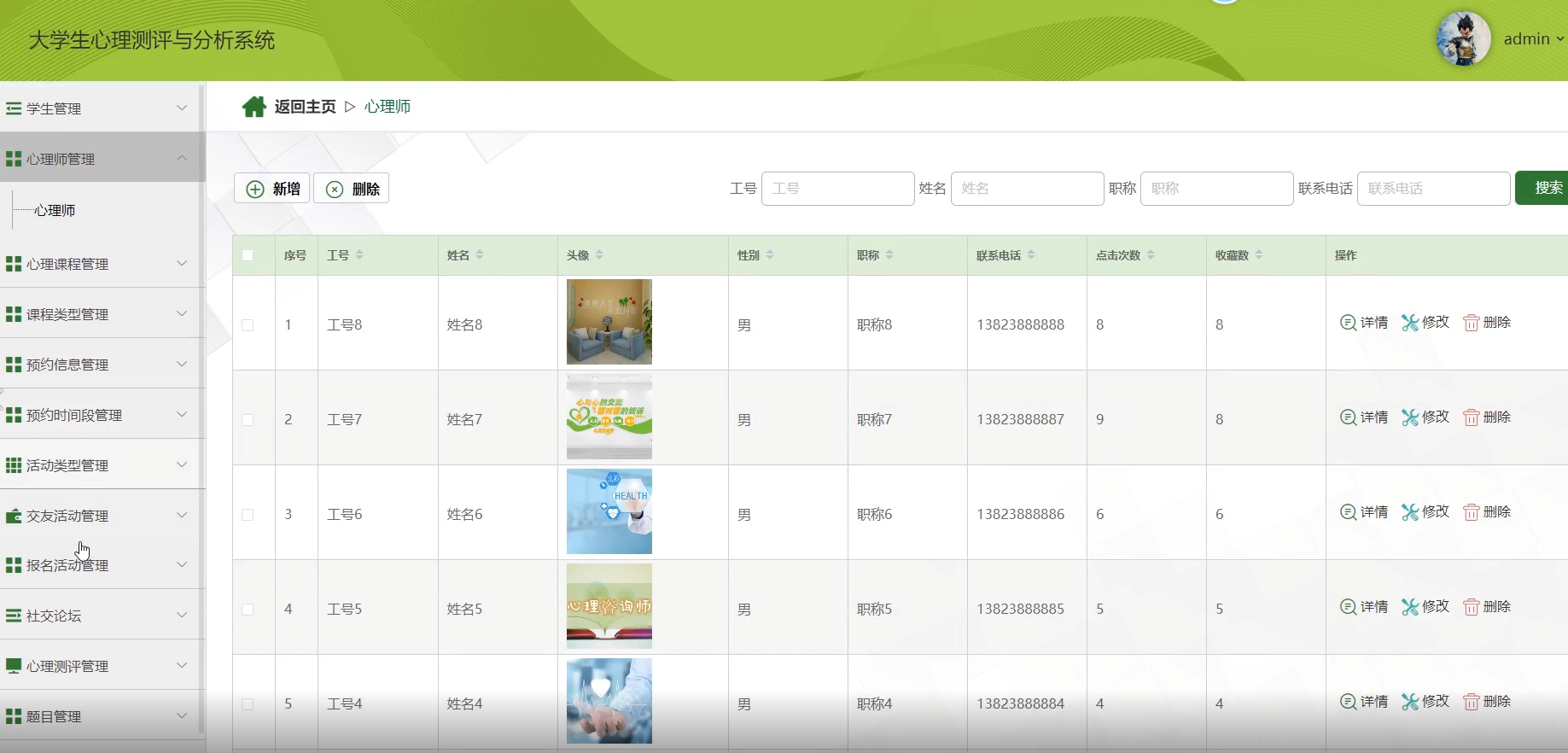Open 详情 for 工号4
Image resolution: width=1568 pixels, height=753 pixels.
coord(1364,702)
